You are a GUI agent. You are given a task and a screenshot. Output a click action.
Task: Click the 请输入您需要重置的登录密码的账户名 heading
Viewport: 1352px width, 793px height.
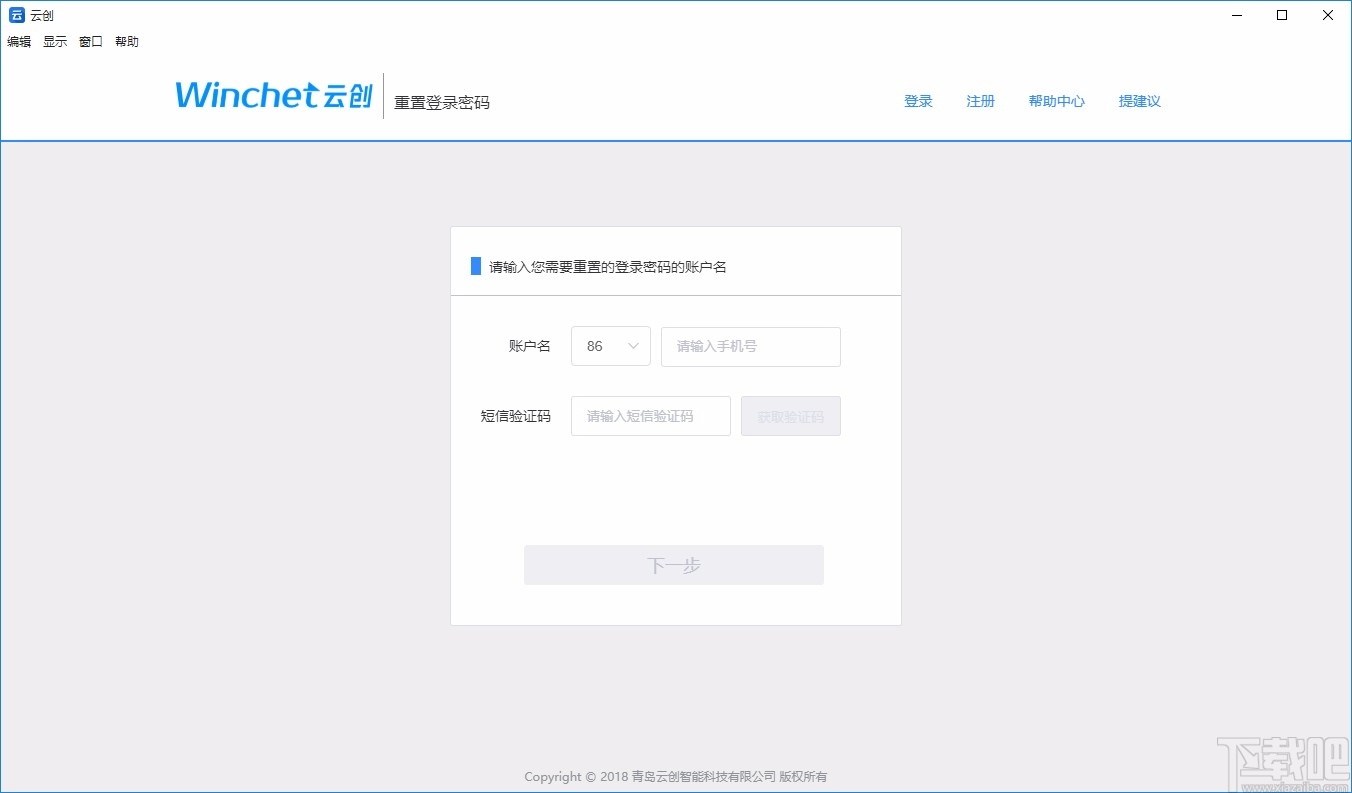[x=608, y=267]
